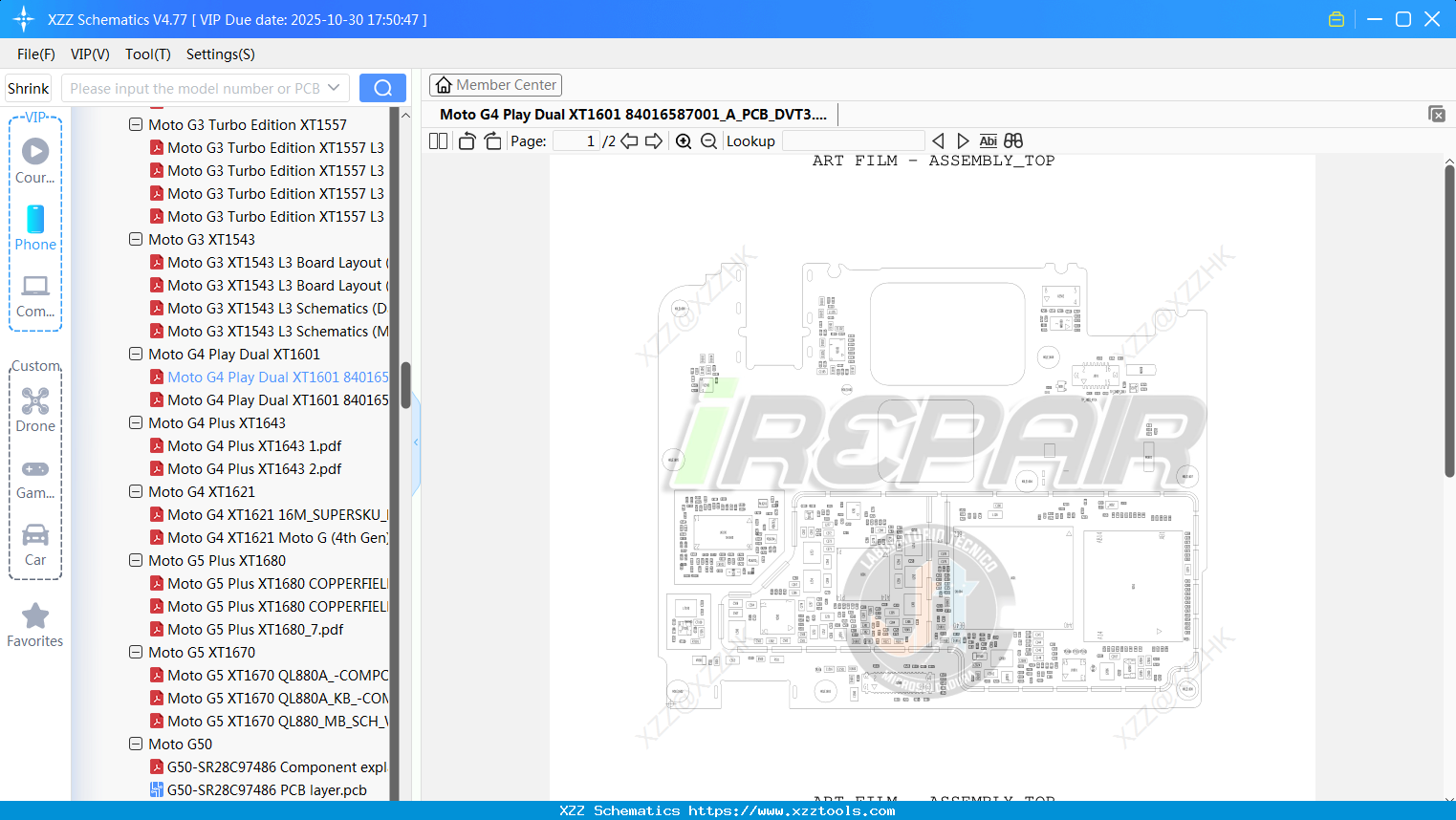
Task: Open Favorites from the sidebar
Action: pos(34,625)
